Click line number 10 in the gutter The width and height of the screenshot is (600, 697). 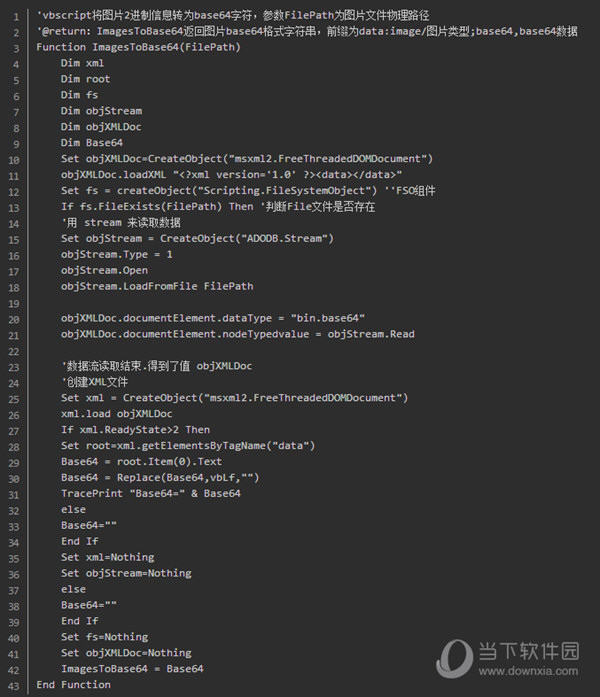pyautogui.click(x=14, y=160)
